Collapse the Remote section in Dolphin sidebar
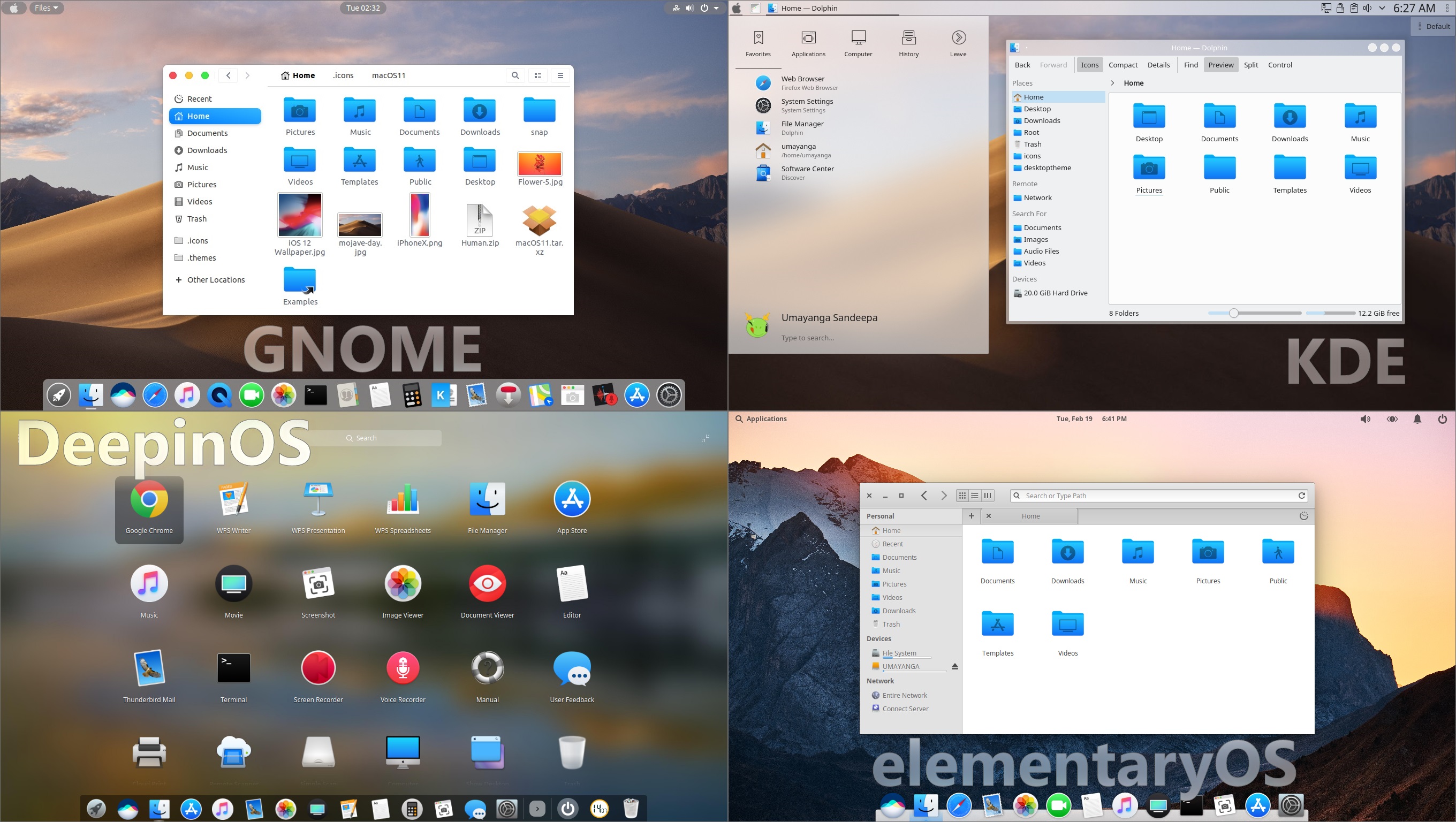The width and height of the screenshot is (1456, 822). (1025, 184)
